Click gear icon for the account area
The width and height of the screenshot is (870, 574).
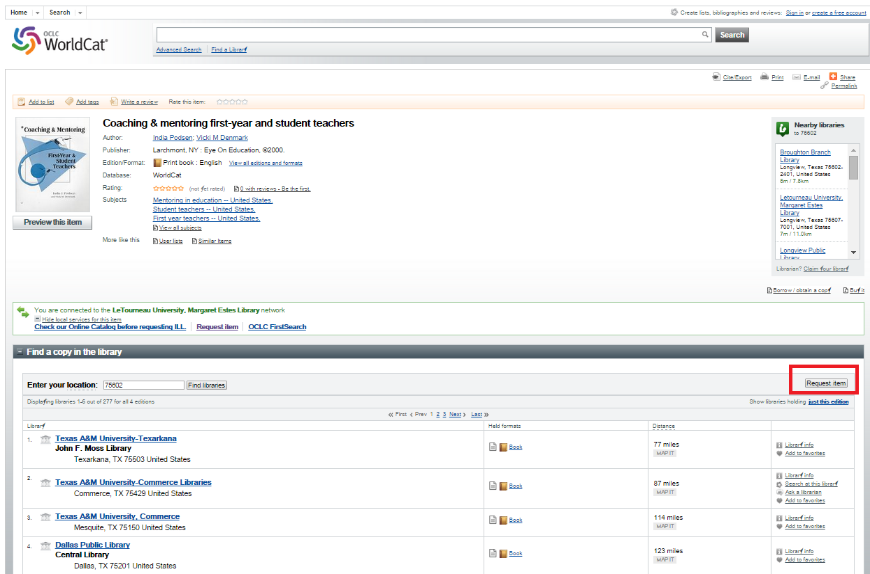674,12
